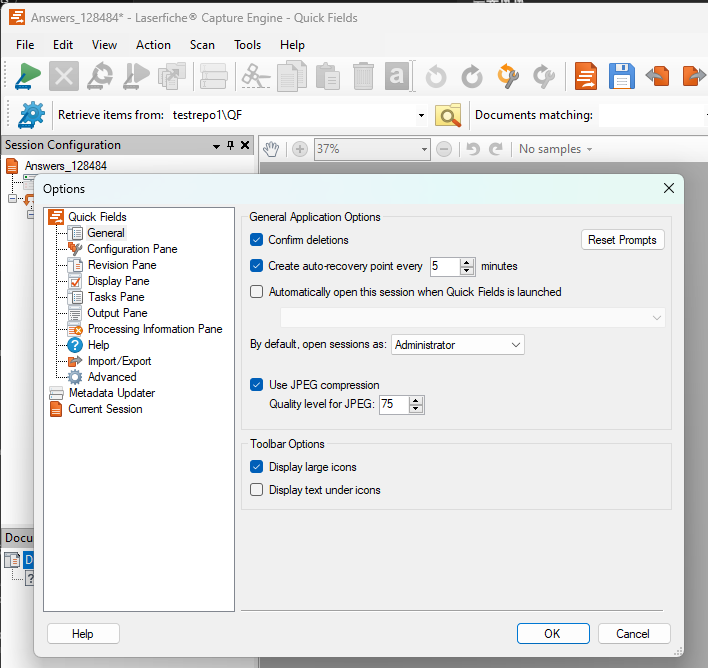This screenshot has height=668, width=708.
Task: Click the dialog Help button at bottom
Action: [x=83, y=633]
